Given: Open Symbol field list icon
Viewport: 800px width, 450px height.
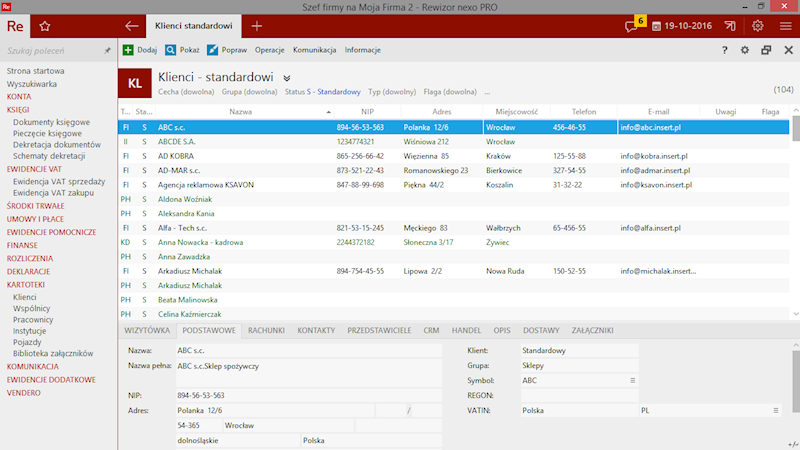Looking at the screenshot, I should point(633,381).
